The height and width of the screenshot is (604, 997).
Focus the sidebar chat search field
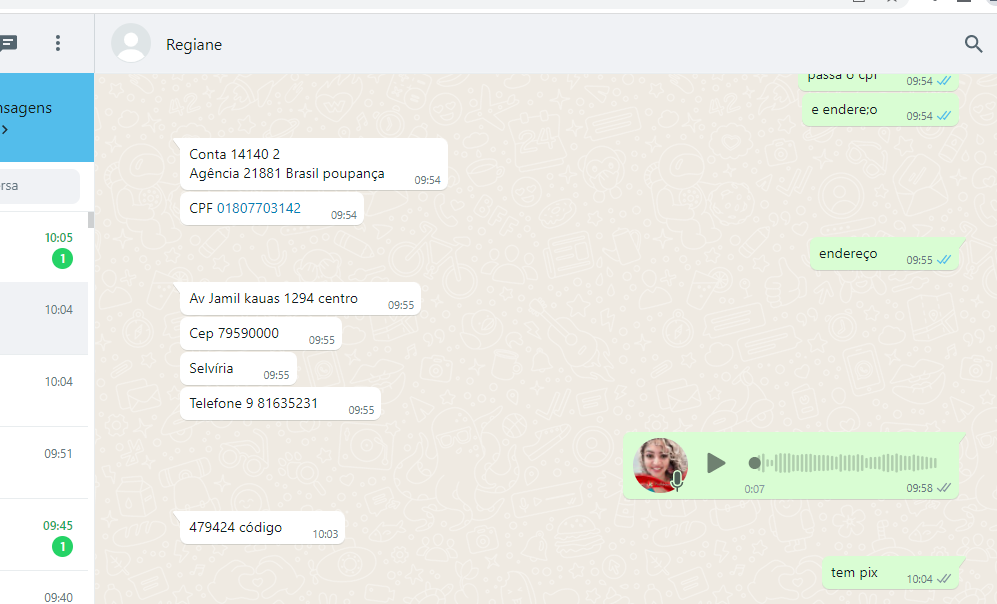pos(40,186)
